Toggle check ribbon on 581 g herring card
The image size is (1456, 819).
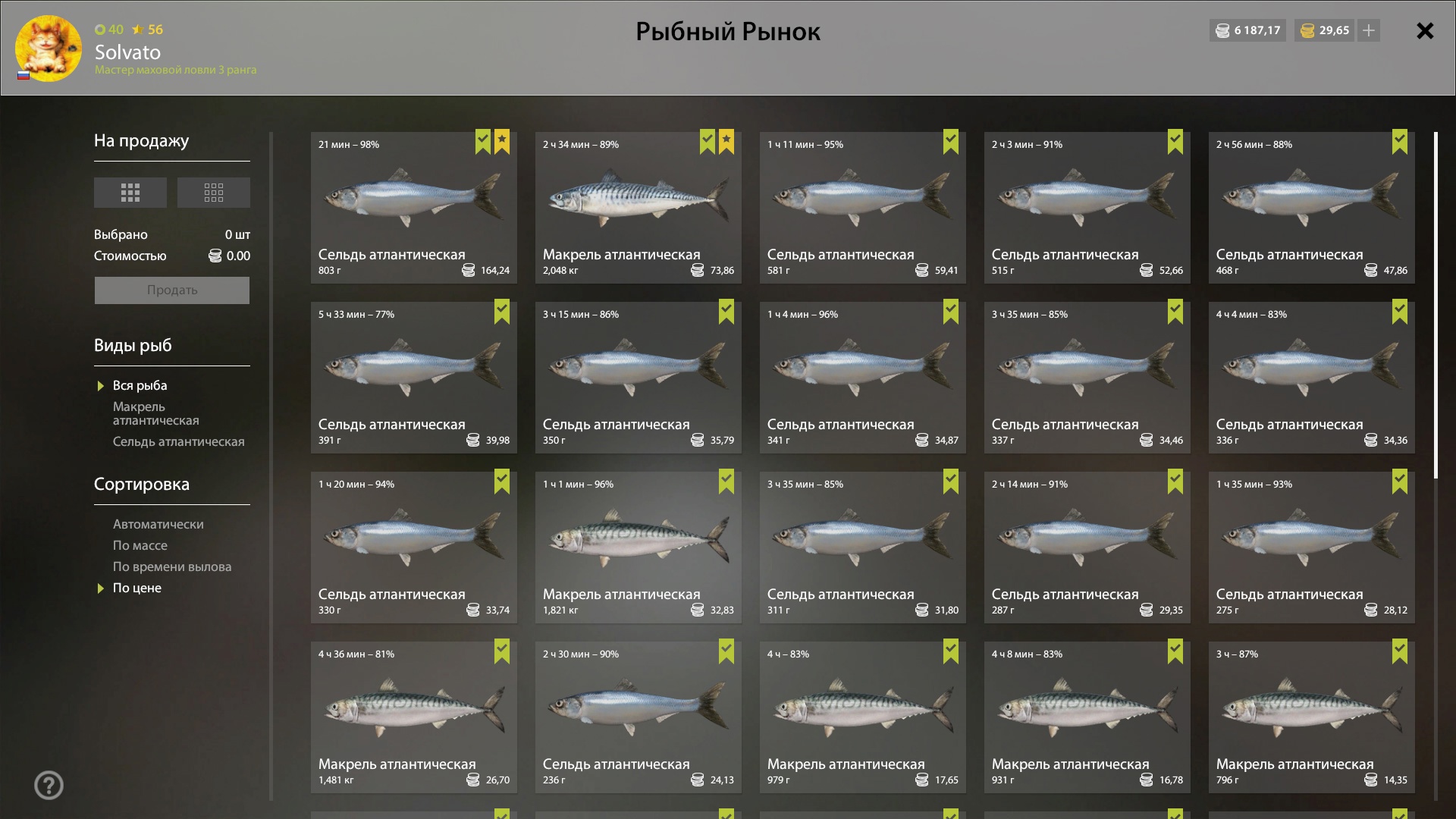pyautogui.click(x=951, y=142)
